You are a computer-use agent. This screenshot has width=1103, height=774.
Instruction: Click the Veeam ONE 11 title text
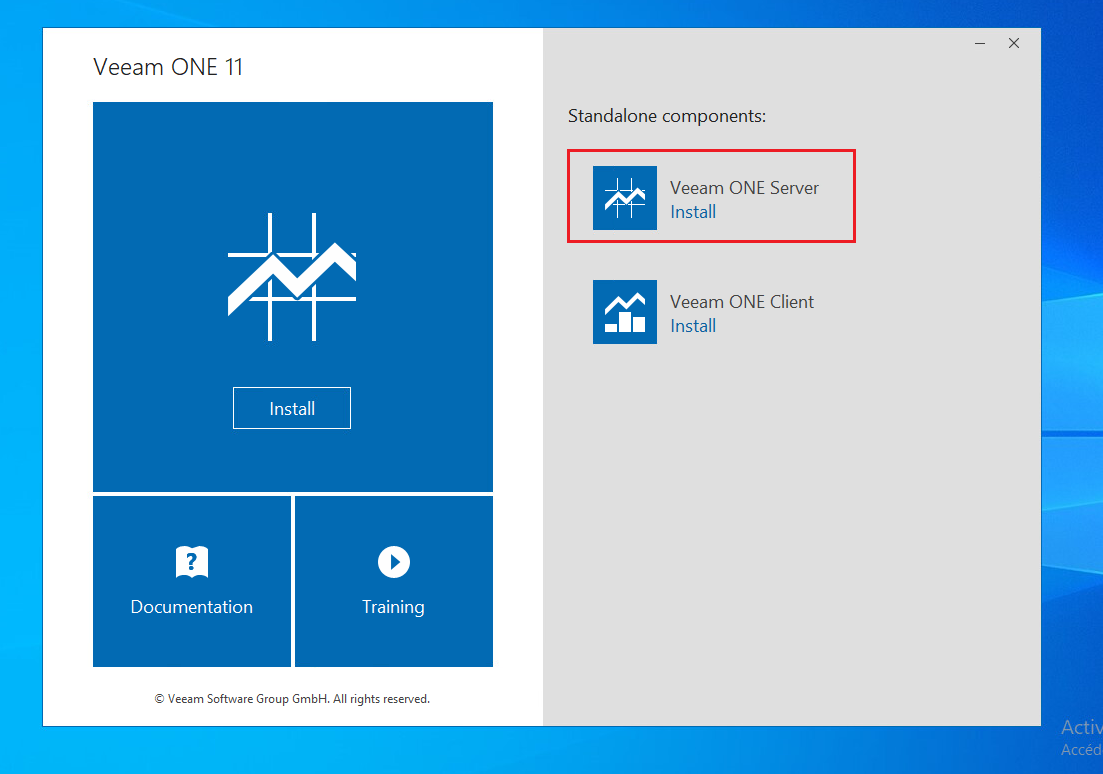(x=168, y=67)
